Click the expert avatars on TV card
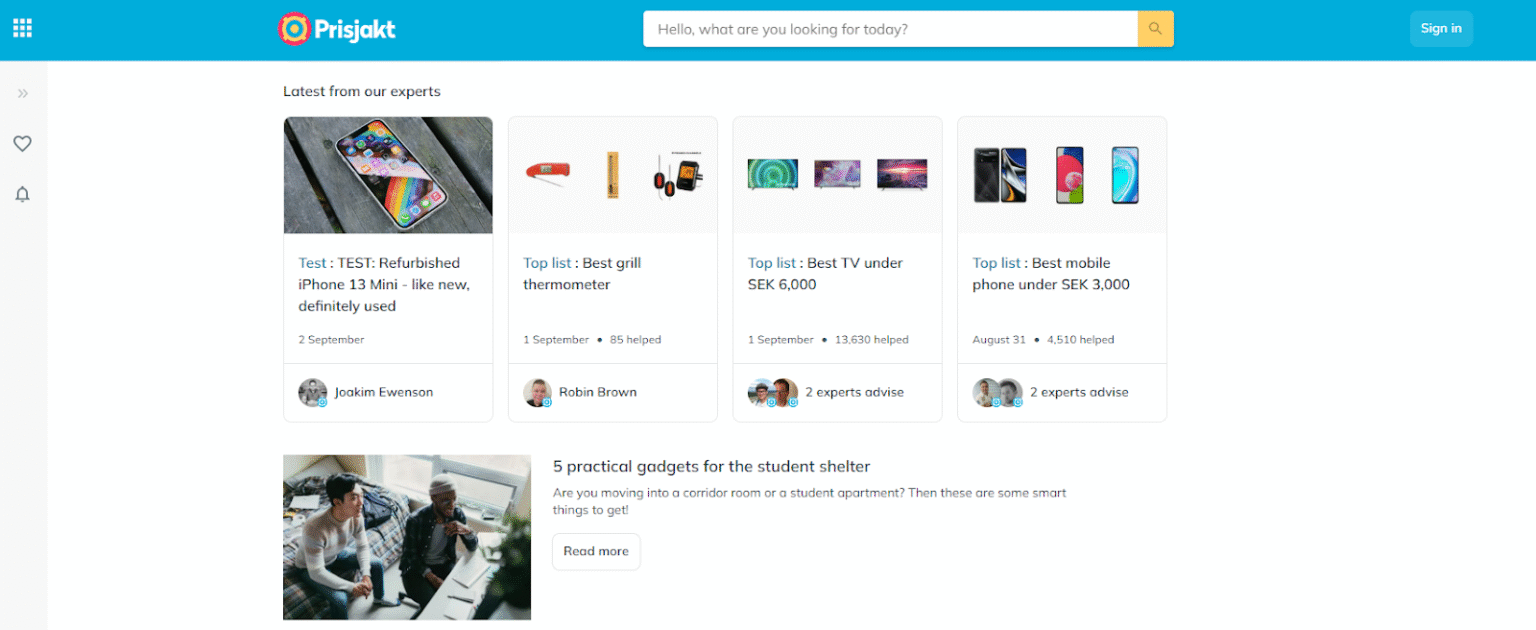This screenshot has height=630, width=1536. (x=773, y=392)
